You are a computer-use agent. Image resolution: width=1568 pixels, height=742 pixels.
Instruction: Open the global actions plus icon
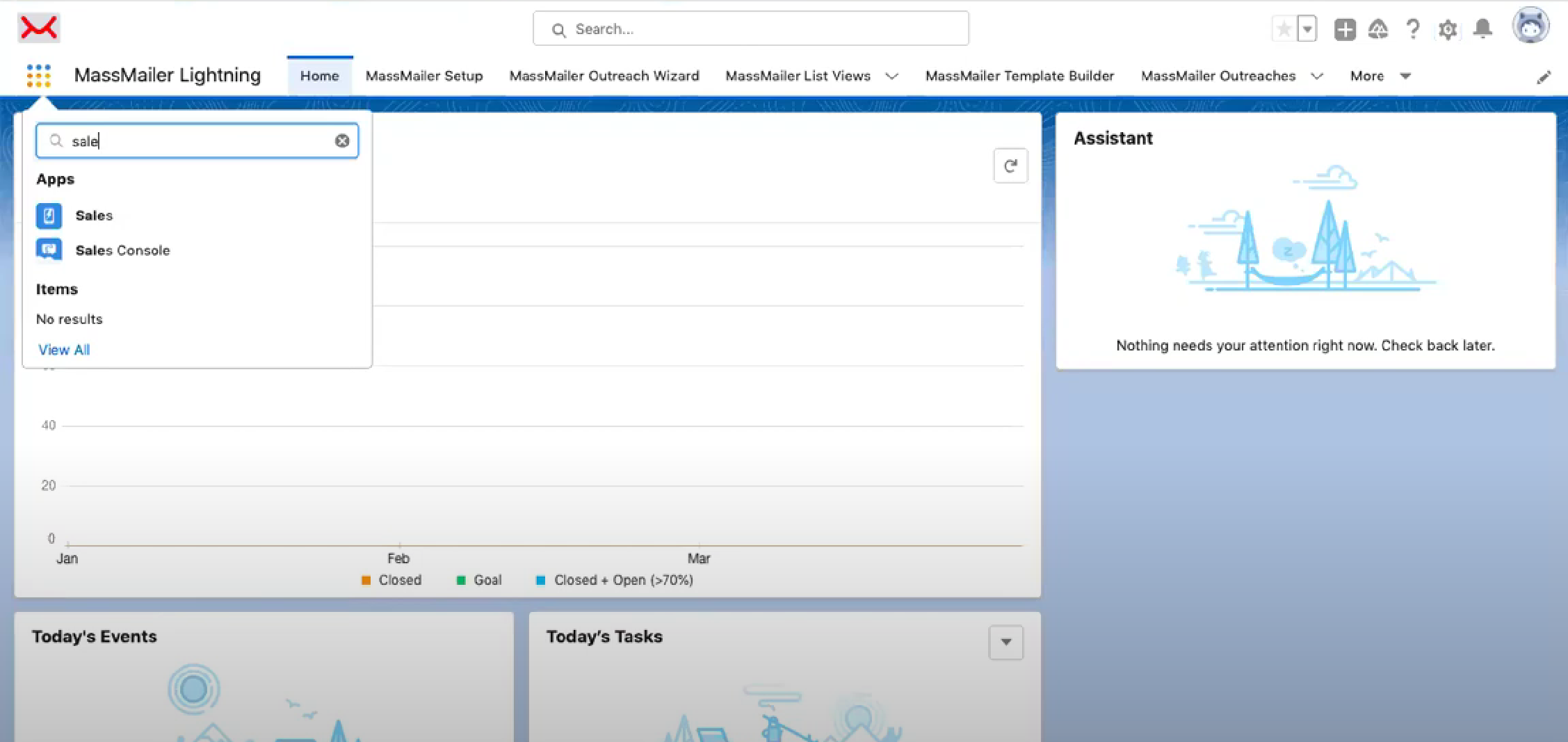pos(1345,29)
